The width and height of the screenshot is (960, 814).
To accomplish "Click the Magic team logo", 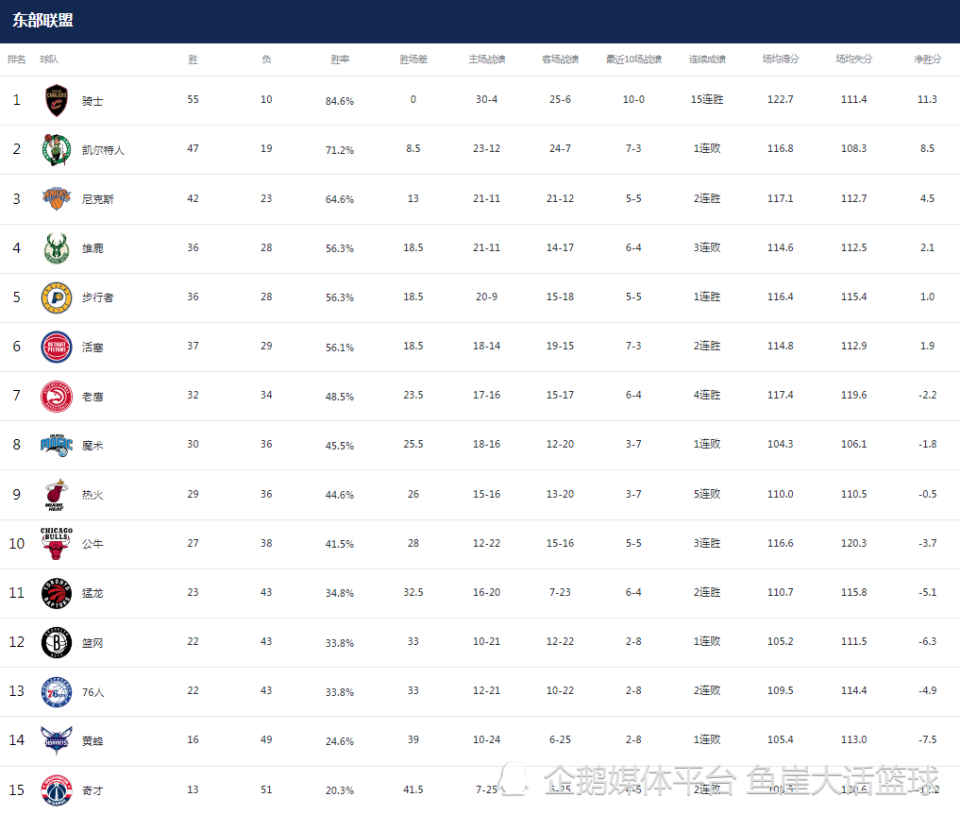I will [56, 446].
